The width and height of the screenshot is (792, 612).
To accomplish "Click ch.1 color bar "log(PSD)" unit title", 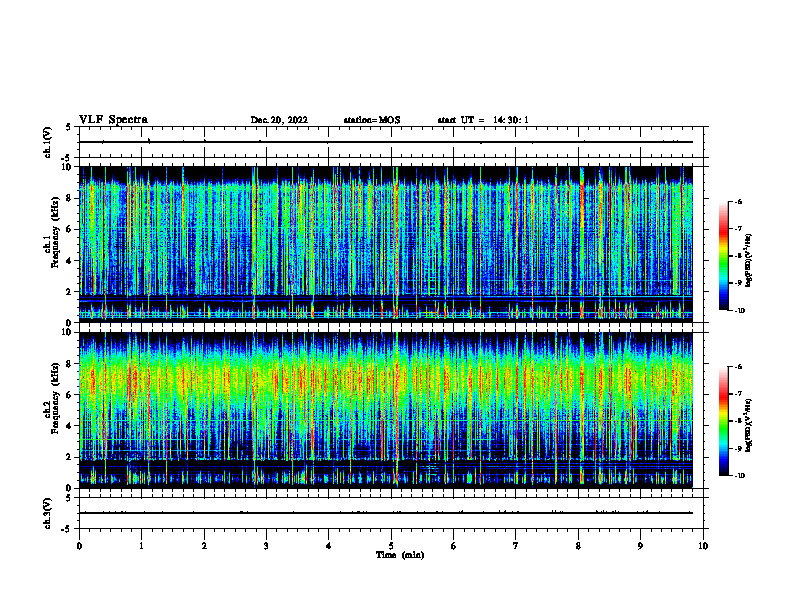I will click(x=749, y=261).
